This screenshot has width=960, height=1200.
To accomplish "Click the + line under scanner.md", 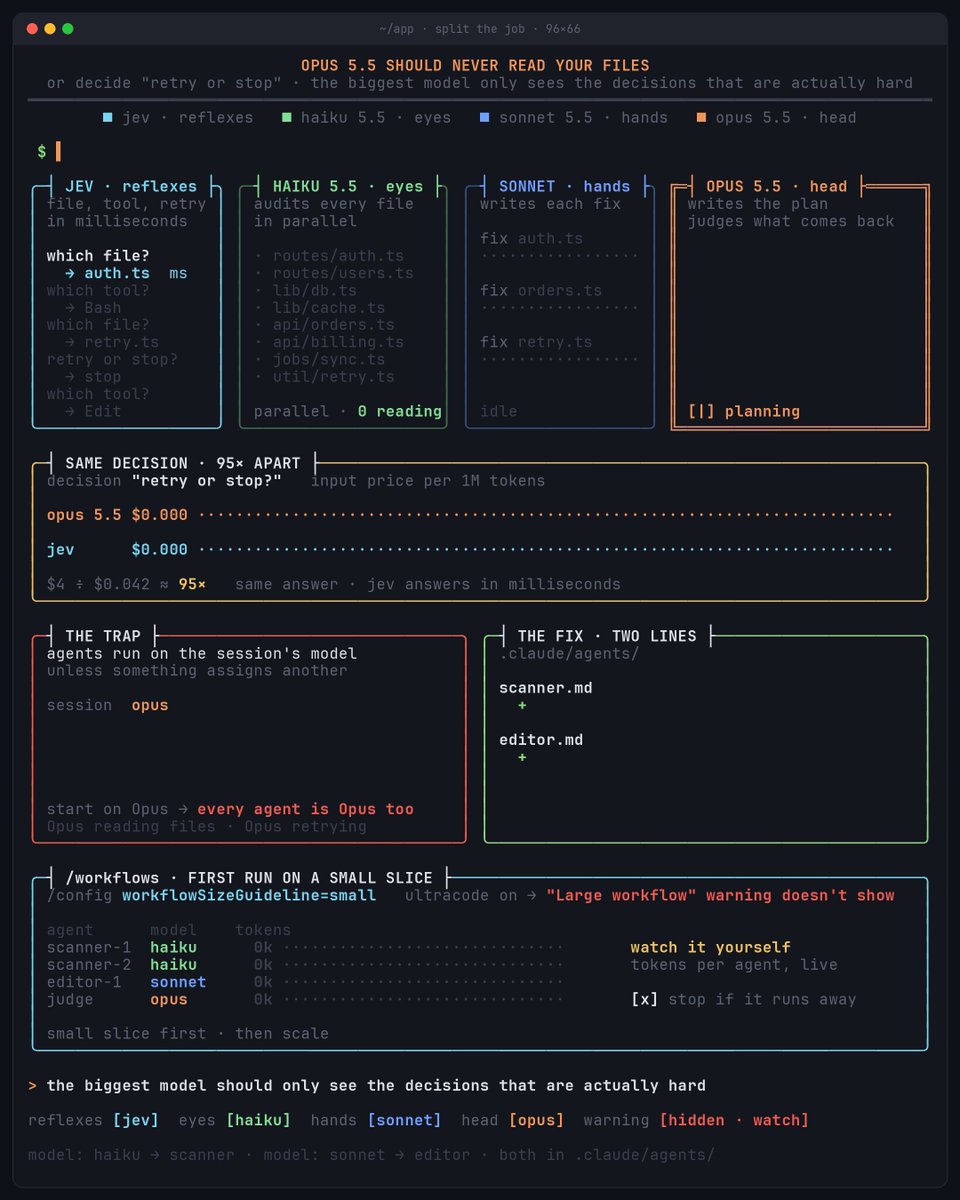I will [522, 706].
